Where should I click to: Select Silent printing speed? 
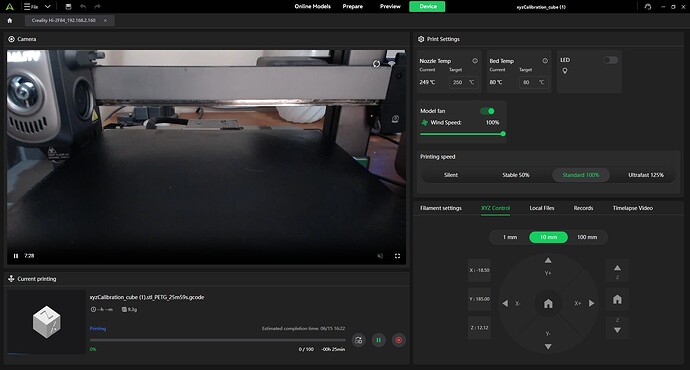[451, 175]
